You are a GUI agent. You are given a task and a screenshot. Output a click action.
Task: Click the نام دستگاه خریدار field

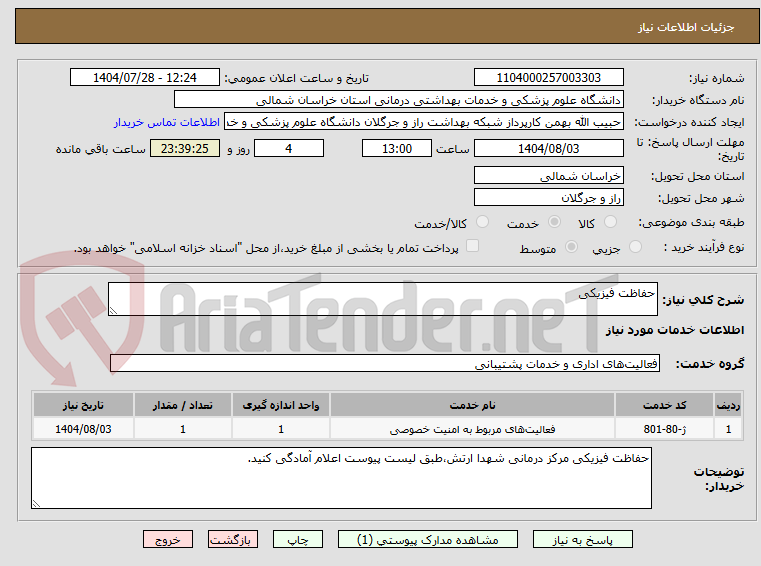click(x=398, y=100)
